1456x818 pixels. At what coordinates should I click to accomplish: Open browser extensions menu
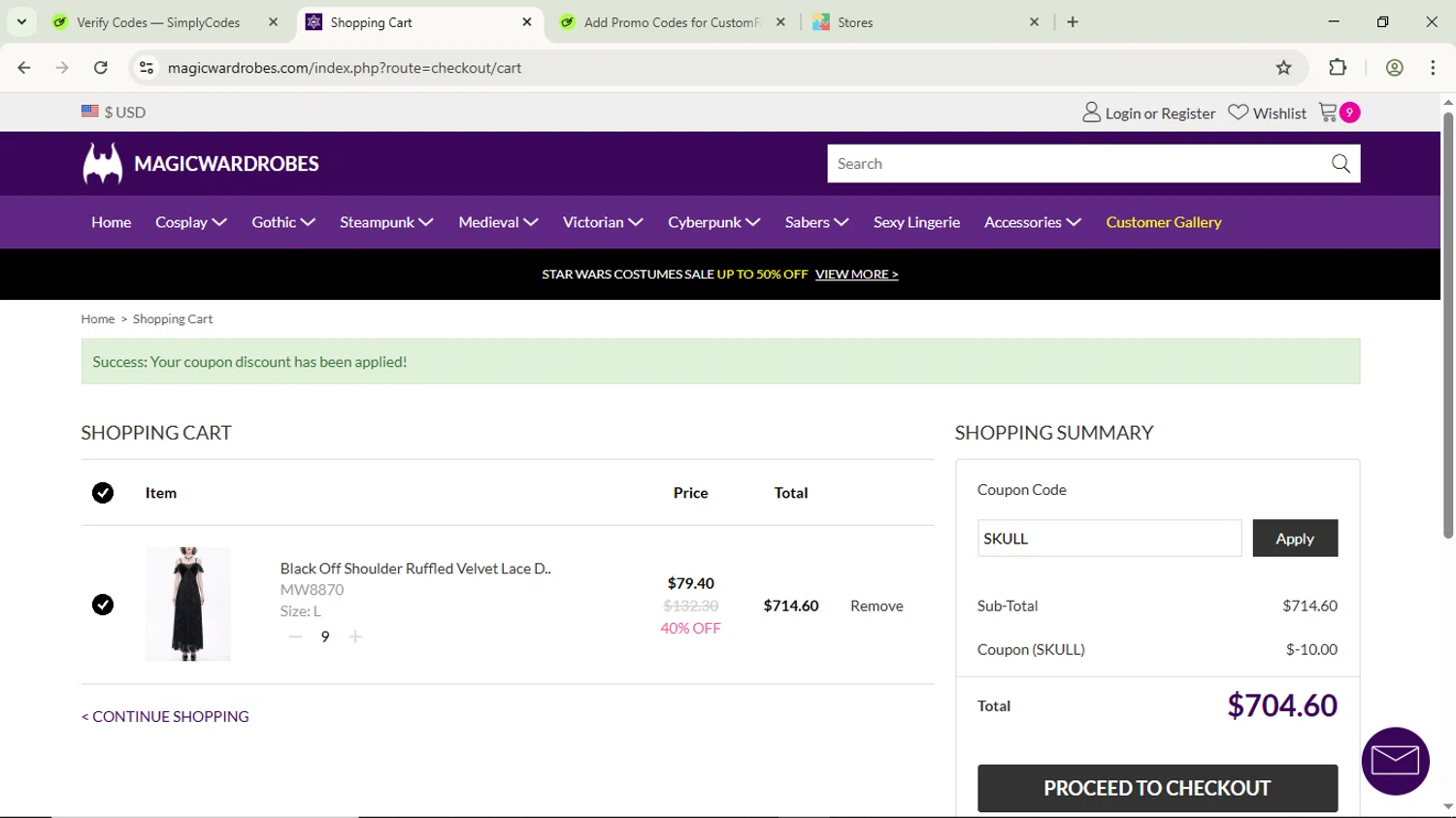coord(1338,68)
